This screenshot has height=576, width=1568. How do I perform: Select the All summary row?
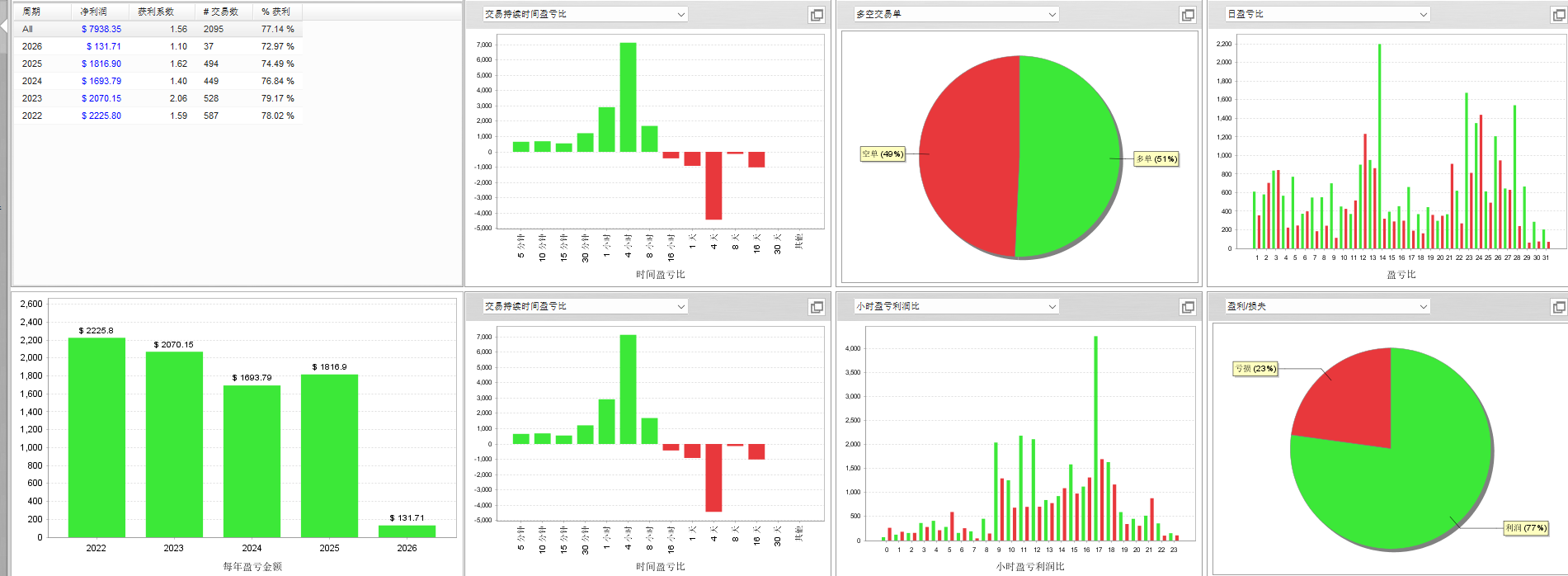(28, 29)
